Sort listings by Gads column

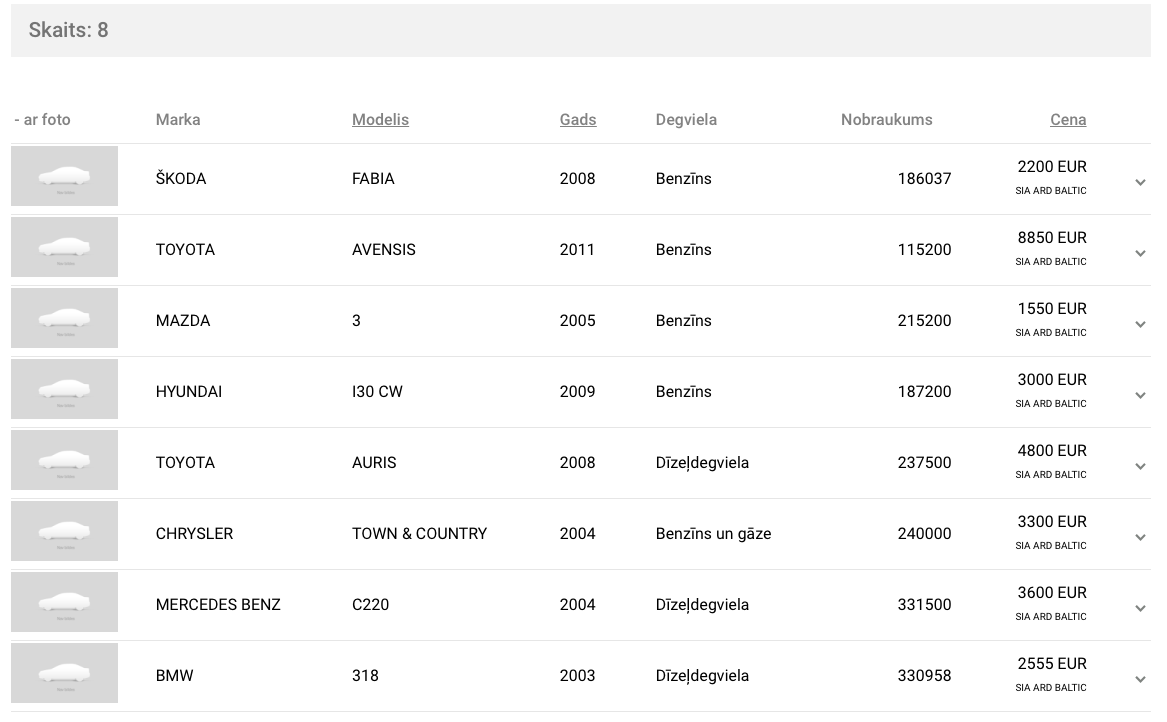[x=578, y=120]
